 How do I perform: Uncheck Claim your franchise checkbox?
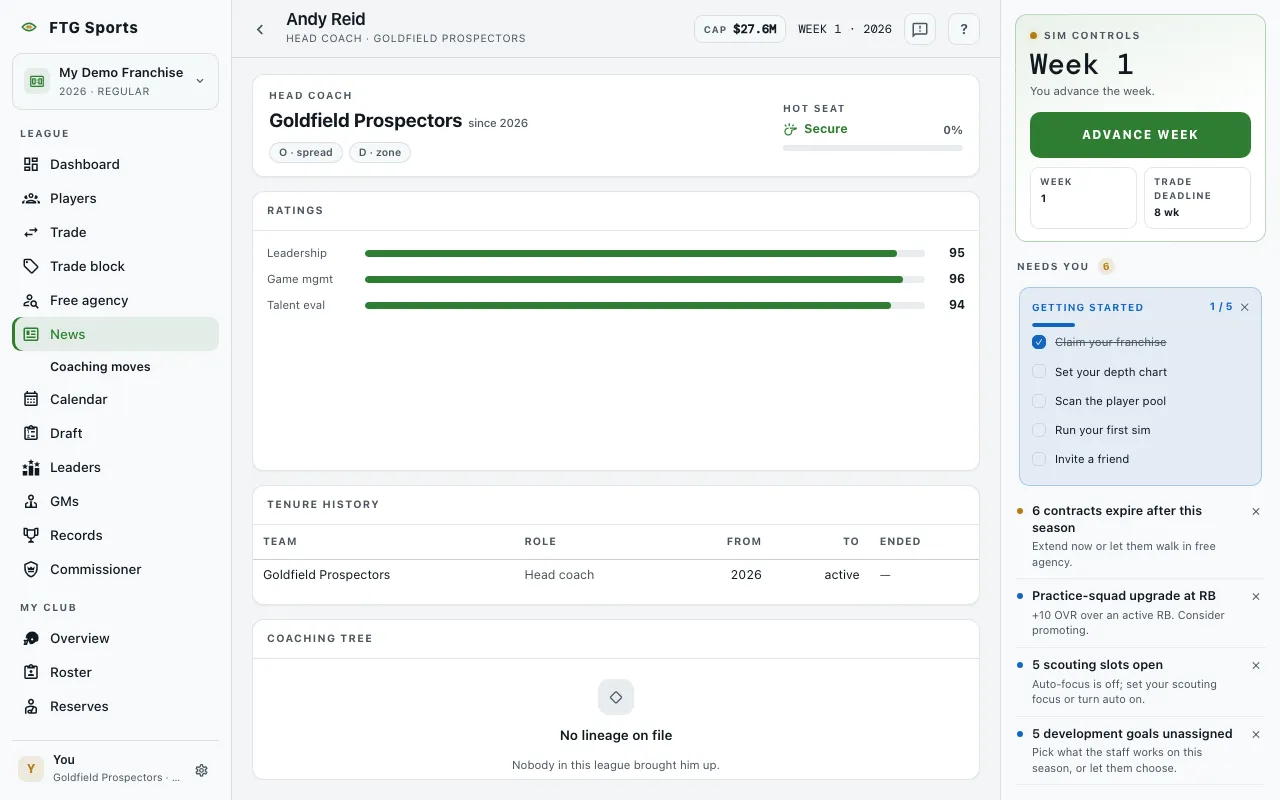click(x=1039, y=342)
